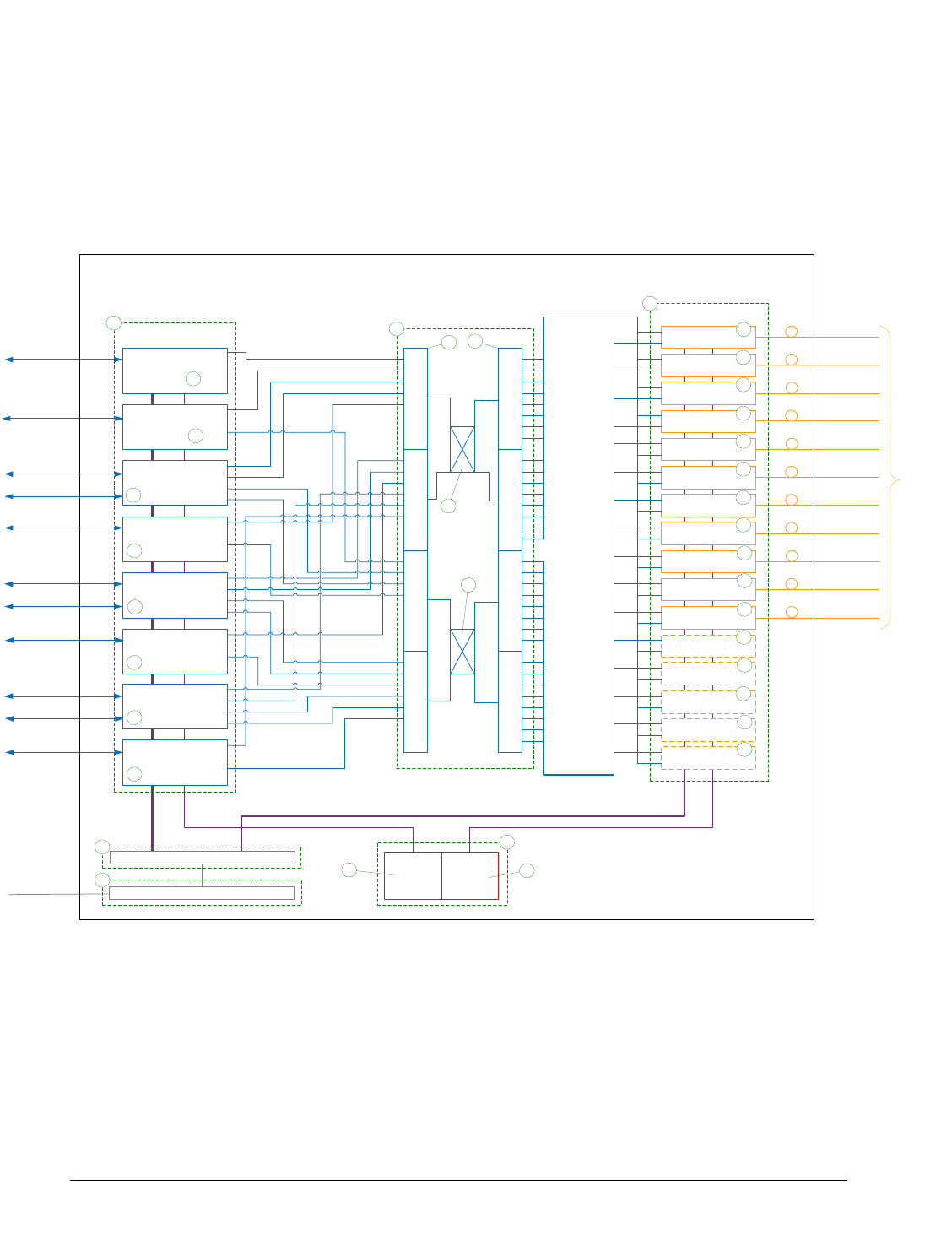Click the green circle atop left dashed group
The width and height of the screenshot is (952, 1256).
click(x=114, y=322)
